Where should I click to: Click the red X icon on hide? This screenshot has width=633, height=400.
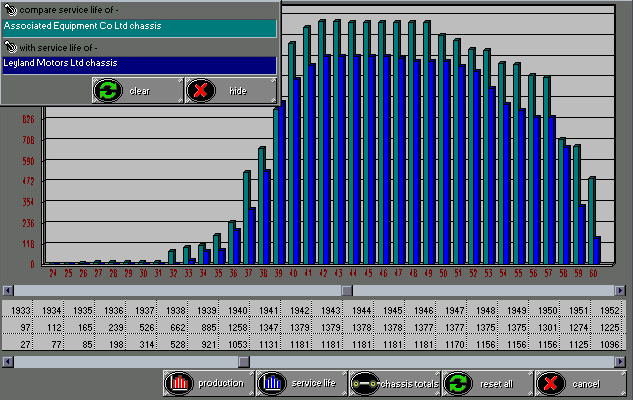coord(201,90)
